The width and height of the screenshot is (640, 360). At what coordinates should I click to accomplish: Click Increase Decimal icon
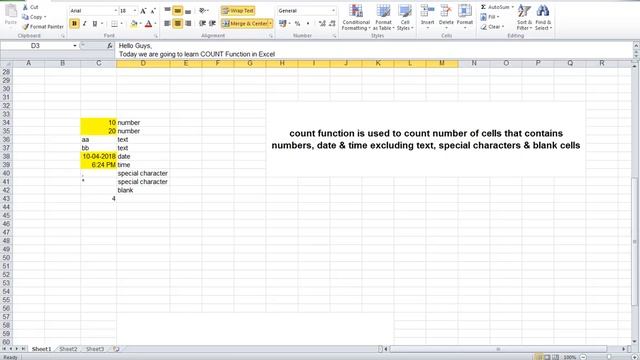(322, 24)
